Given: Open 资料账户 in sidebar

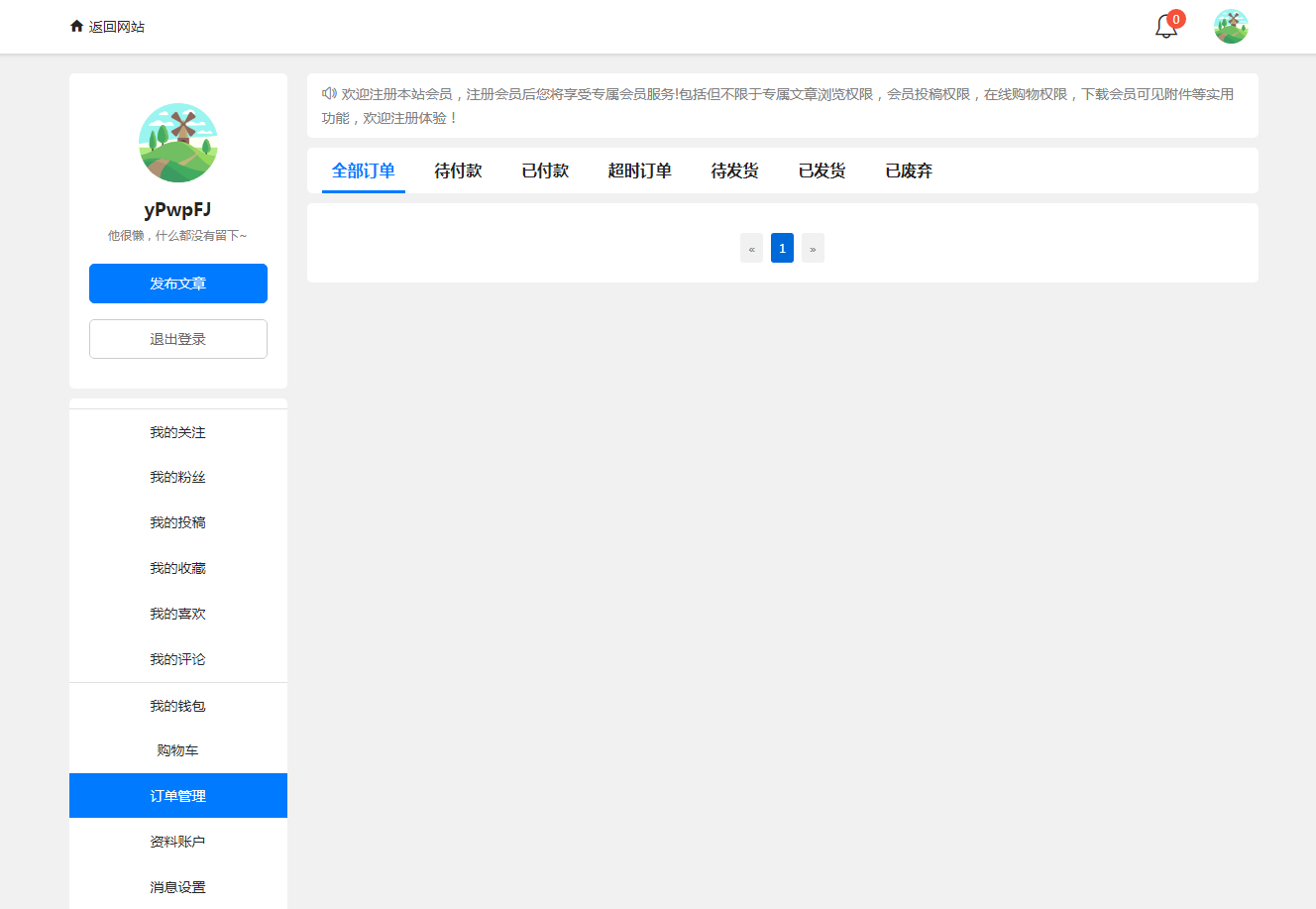Looking at the screenshot, I should click(x=178, y=842).
